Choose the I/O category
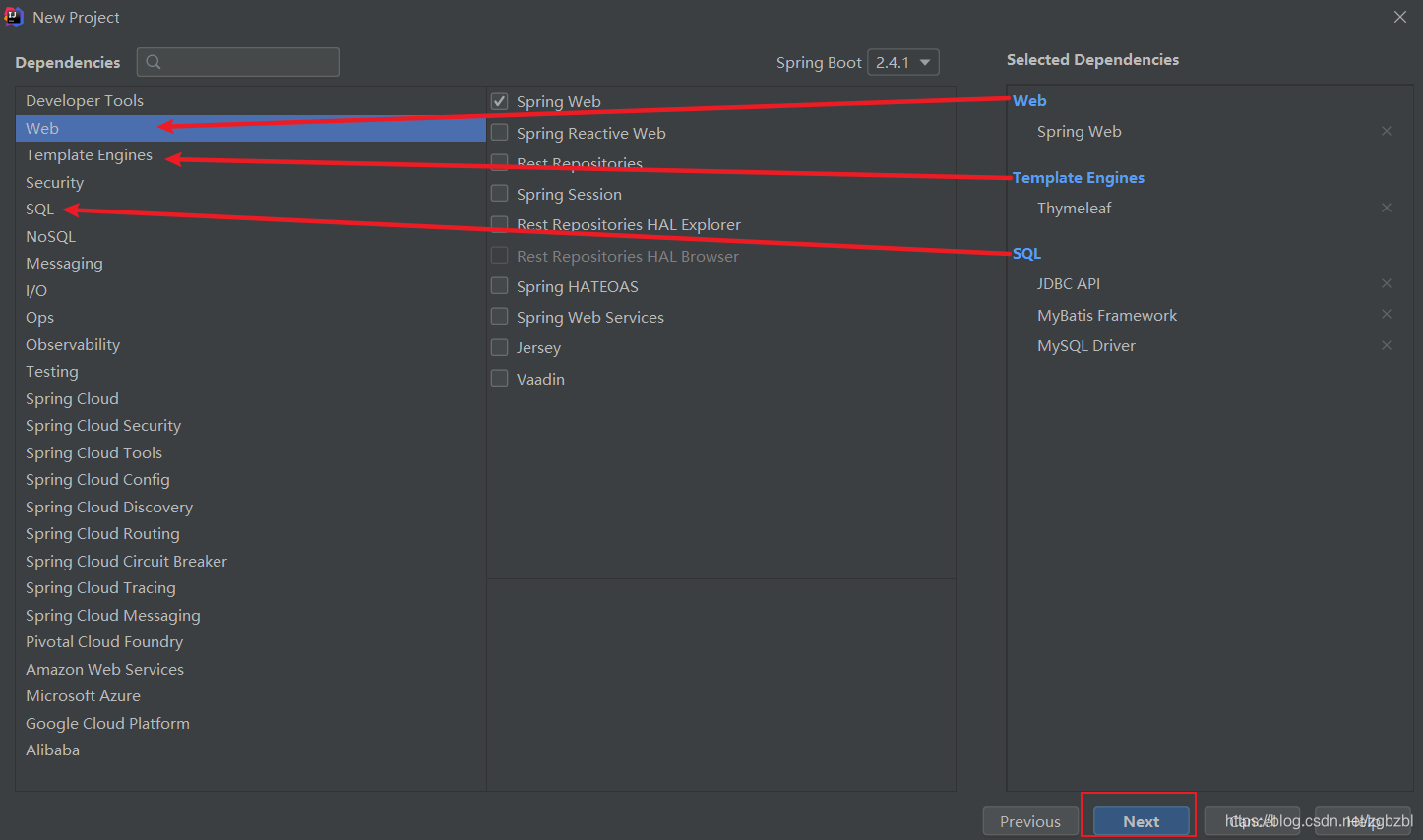 [x=250, y=290]
